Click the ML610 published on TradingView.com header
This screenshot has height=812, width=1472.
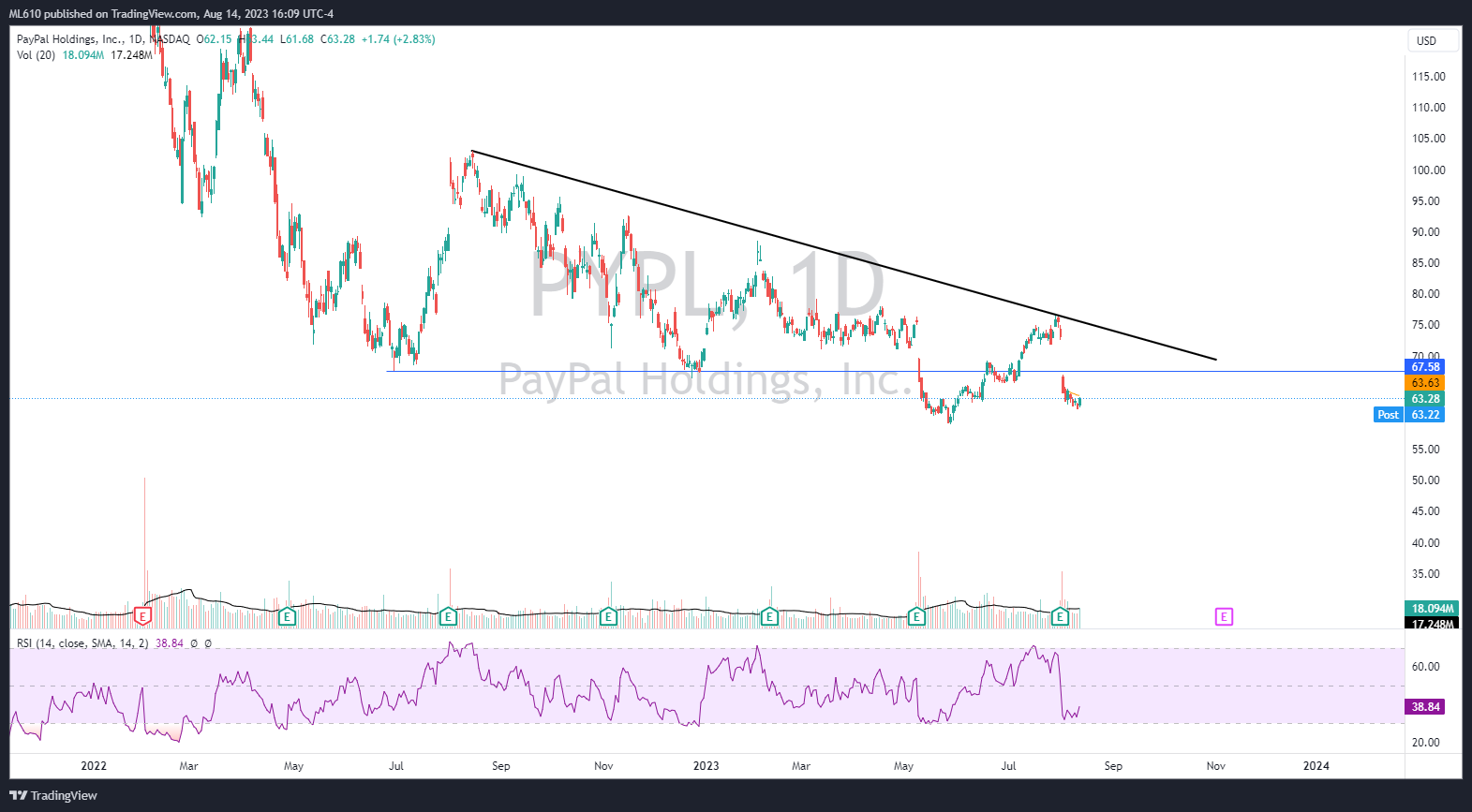click(x=171, y=14)
